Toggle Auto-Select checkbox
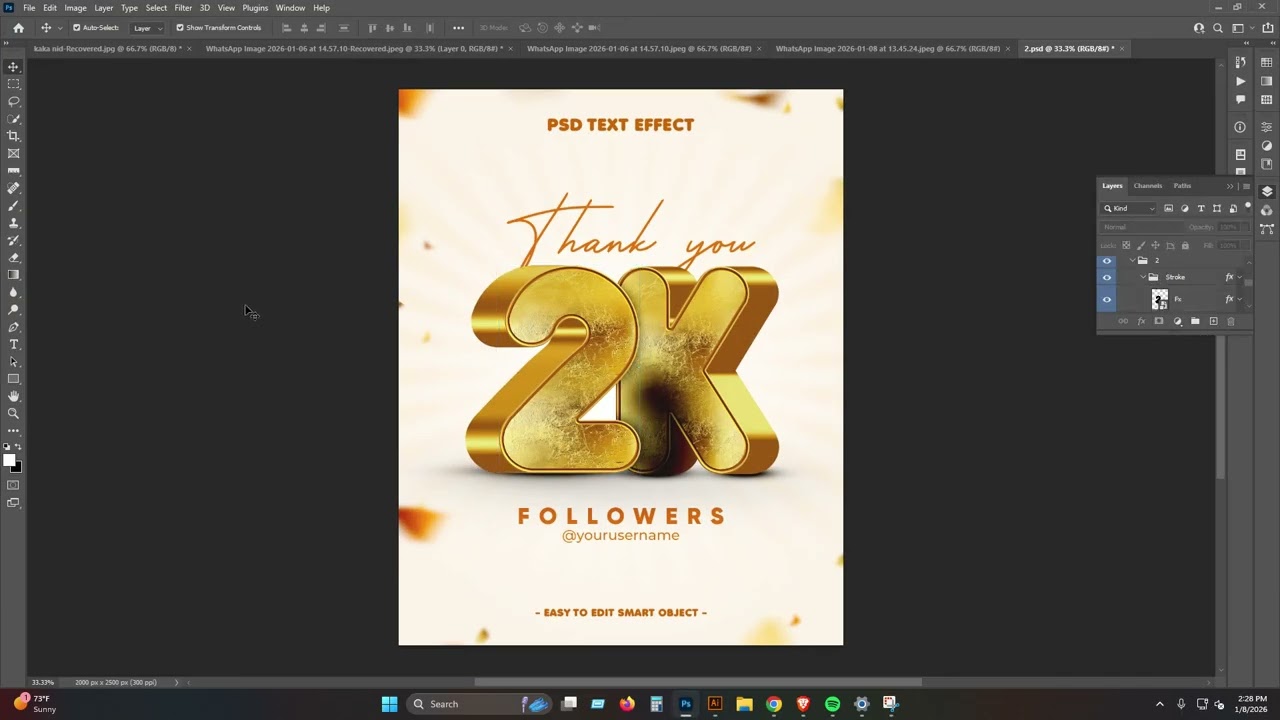 [x=77, y=28]
